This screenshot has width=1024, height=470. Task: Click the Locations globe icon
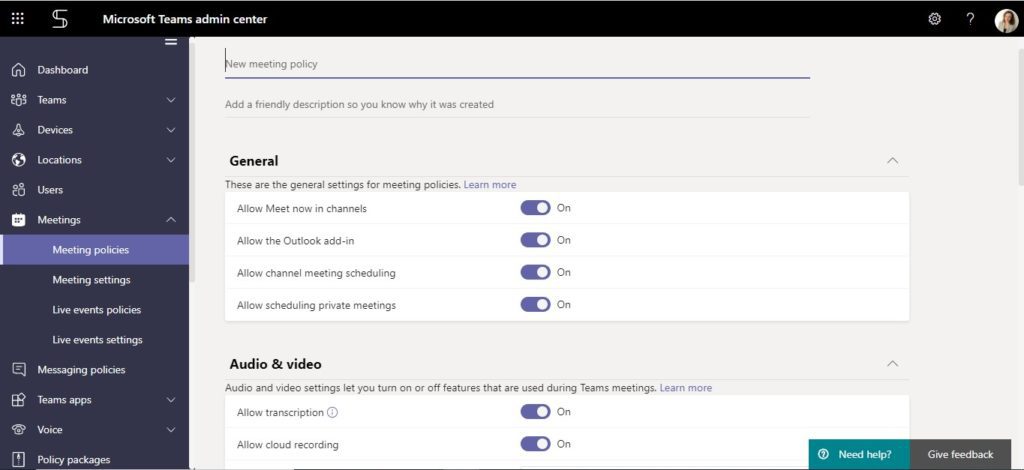pyautogui.click(x=19, y=160)
